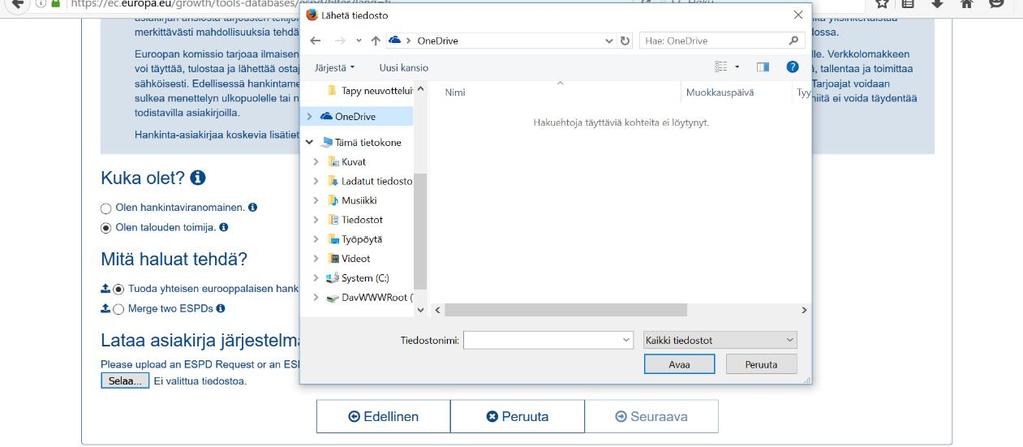Click the file list horizontal scrollbar thumb
Screen dimensions: 1023x447
(566, 310)
